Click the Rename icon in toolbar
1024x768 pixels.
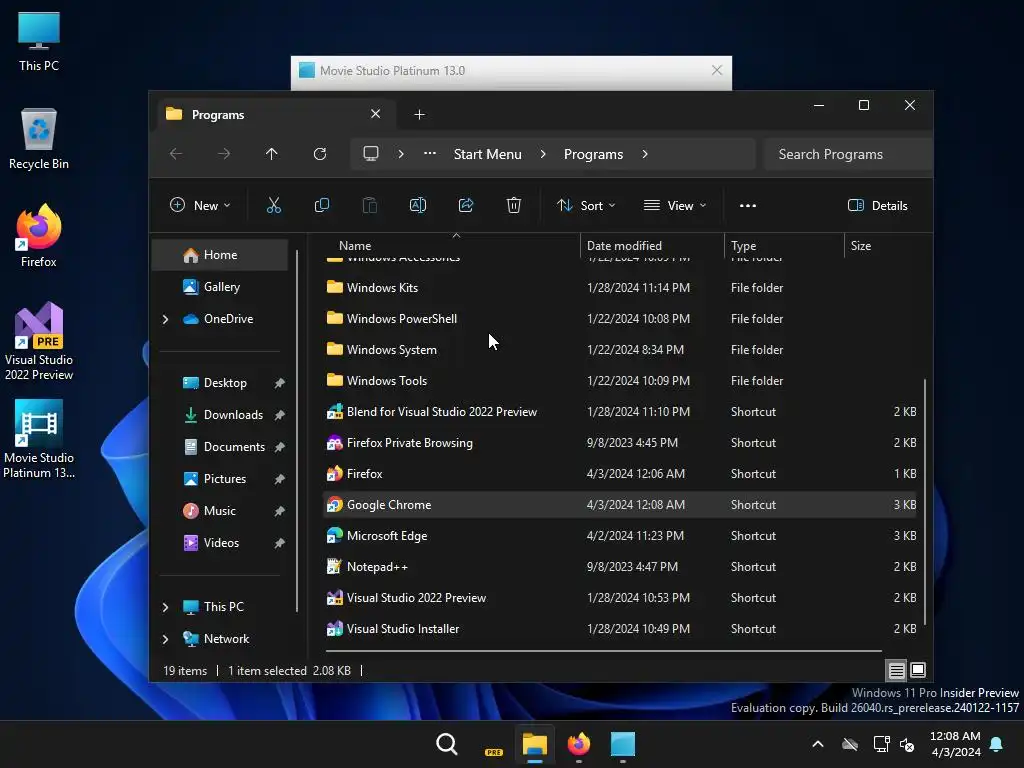click(x=418, y=206)
